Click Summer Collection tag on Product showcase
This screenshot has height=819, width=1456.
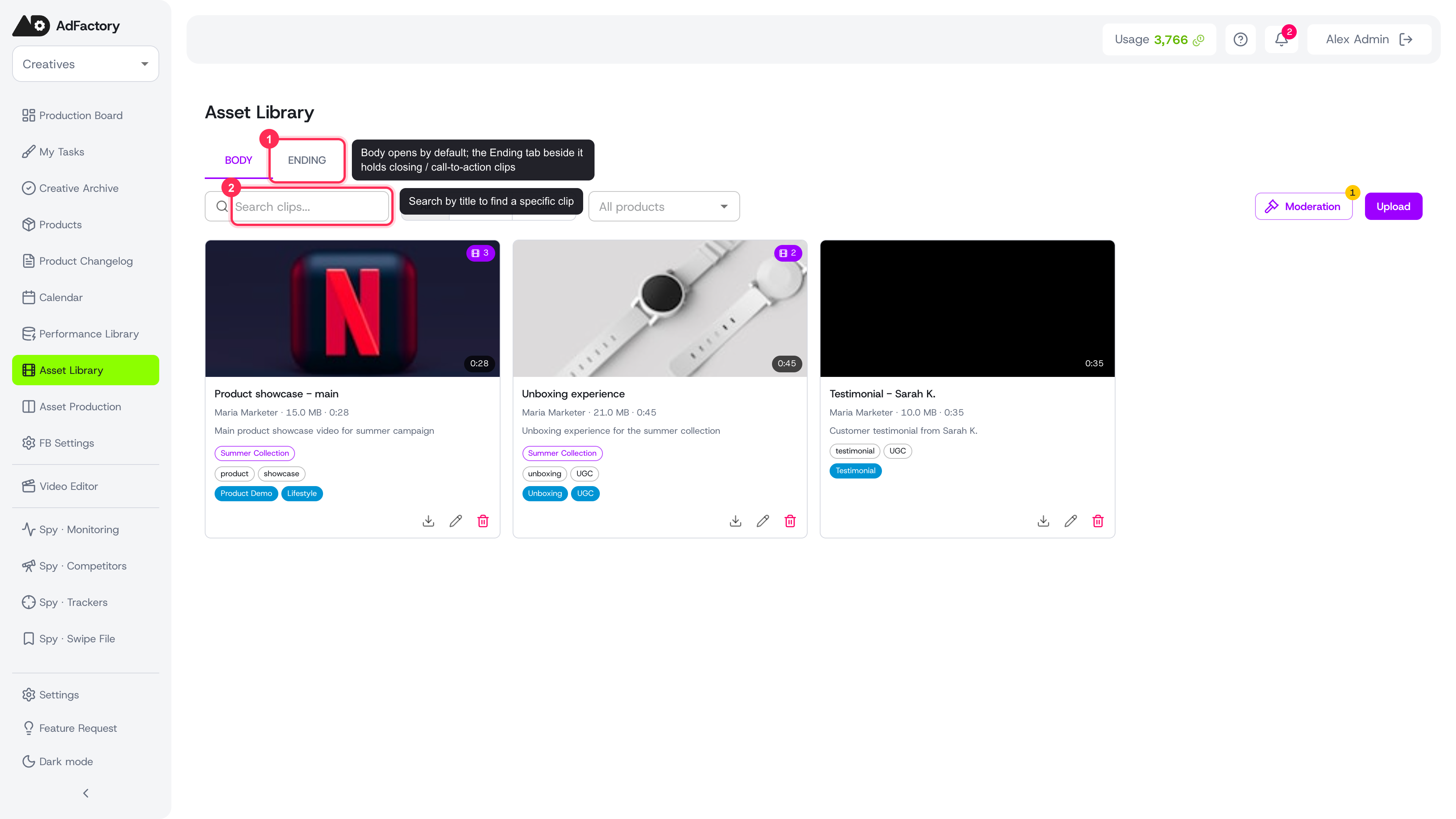click(x=254, y=453)
